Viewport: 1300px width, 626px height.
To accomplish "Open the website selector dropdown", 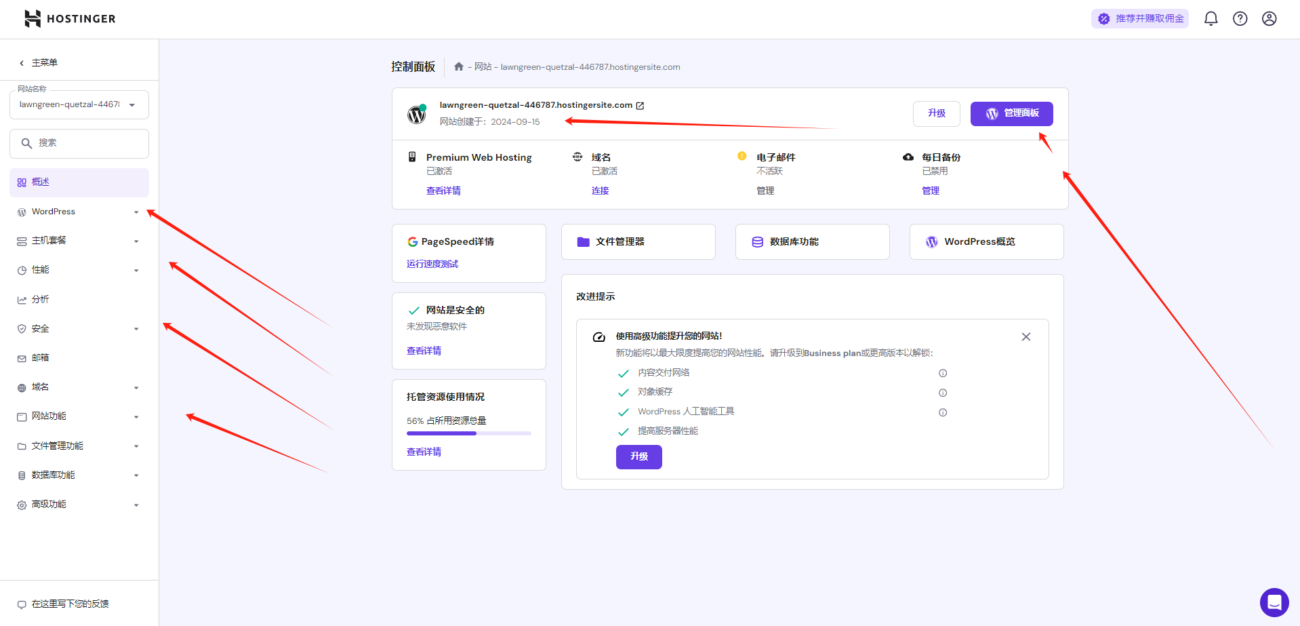I will point(79,104).
